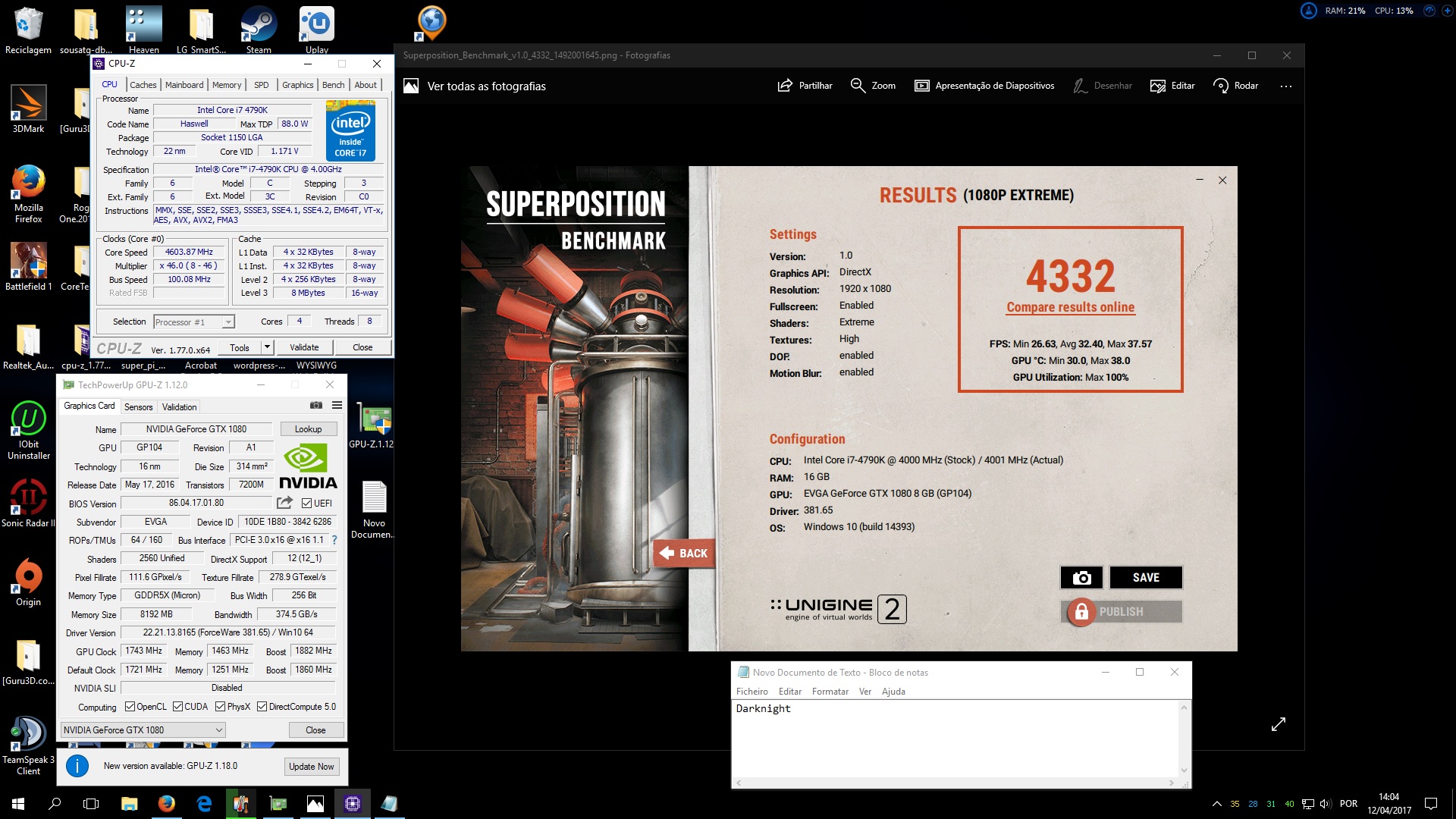Open the Heaven desktop icon
This screenshot has height=819, width=1456.
(143, 29)
